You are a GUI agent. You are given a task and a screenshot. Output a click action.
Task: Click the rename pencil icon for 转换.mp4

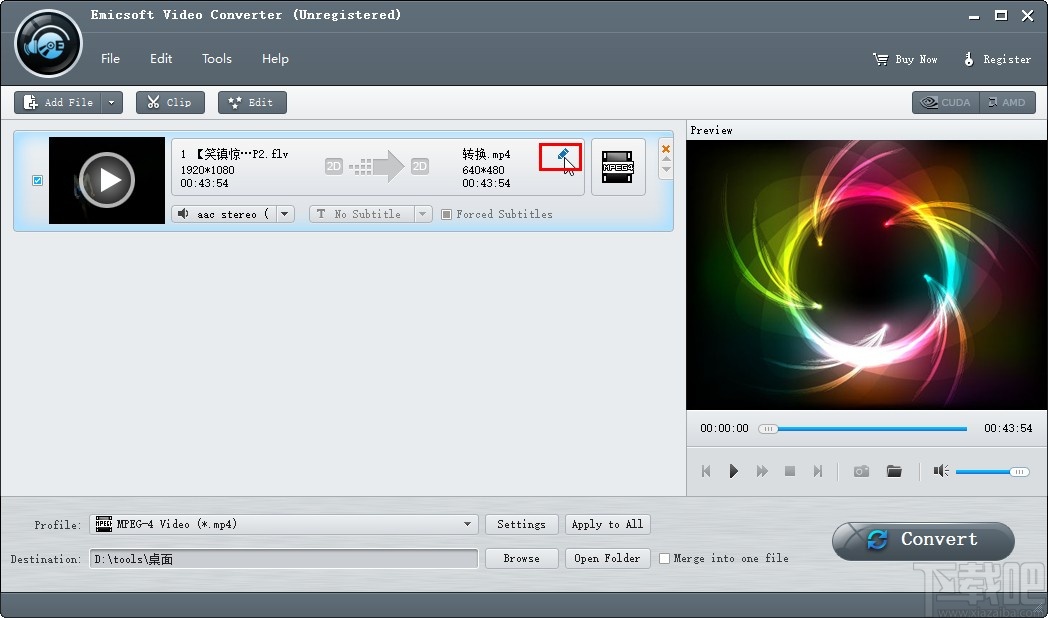point(563,155)
